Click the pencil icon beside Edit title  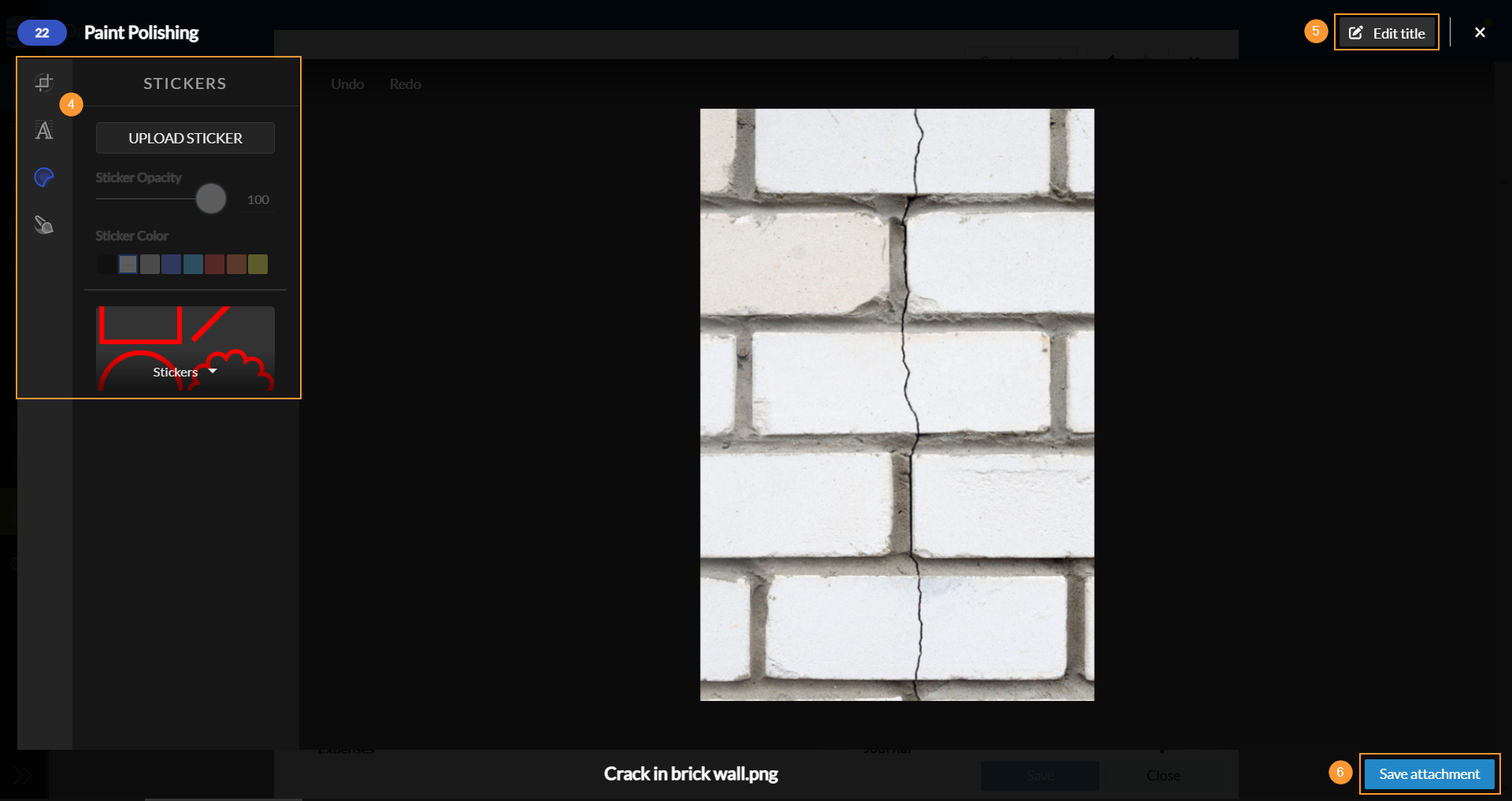tap(1356, 33)
